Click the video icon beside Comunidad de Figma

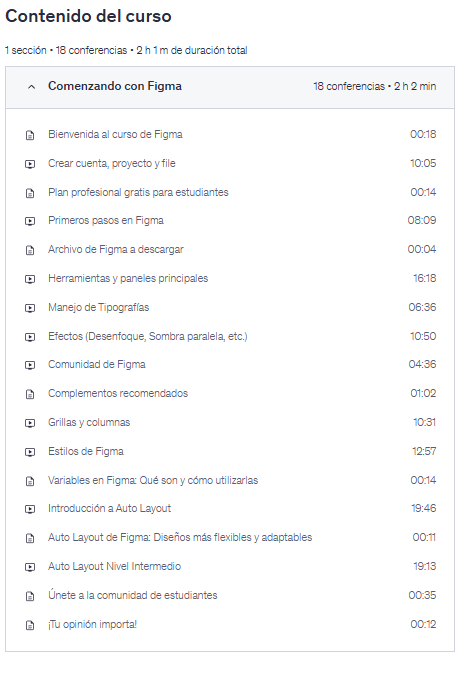30,365
